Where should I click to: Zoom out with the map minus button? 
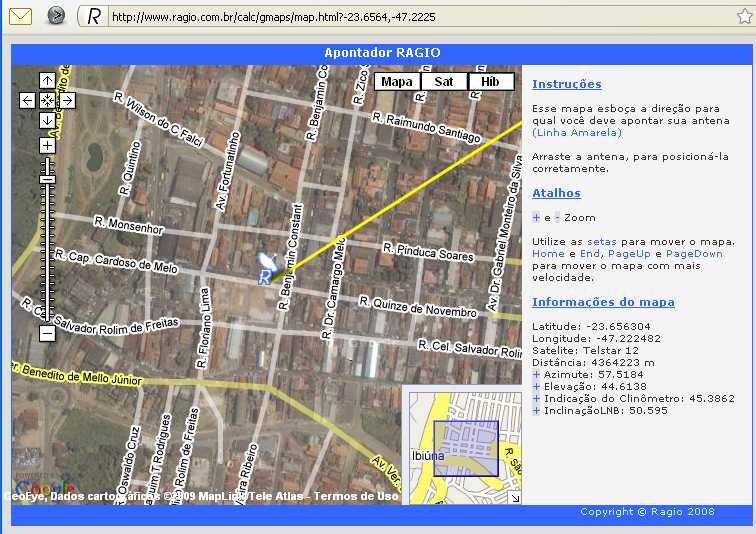(47, 333)
